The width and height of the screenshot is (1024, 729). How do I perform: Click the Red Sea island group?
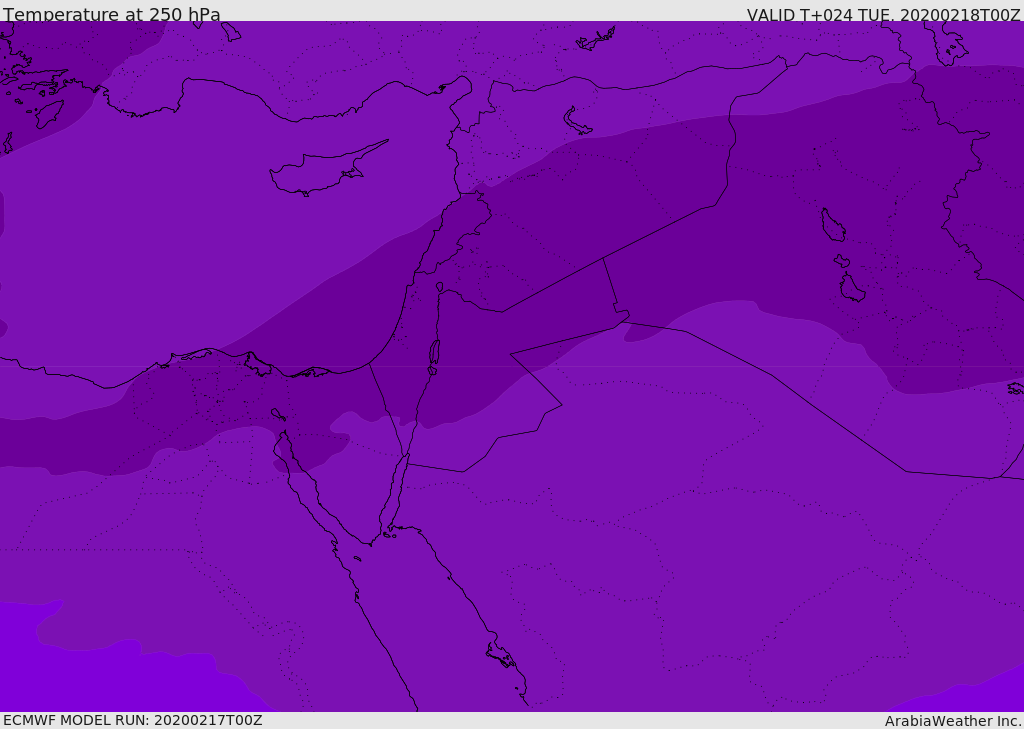pyautogui.click(x=500, y=656)
